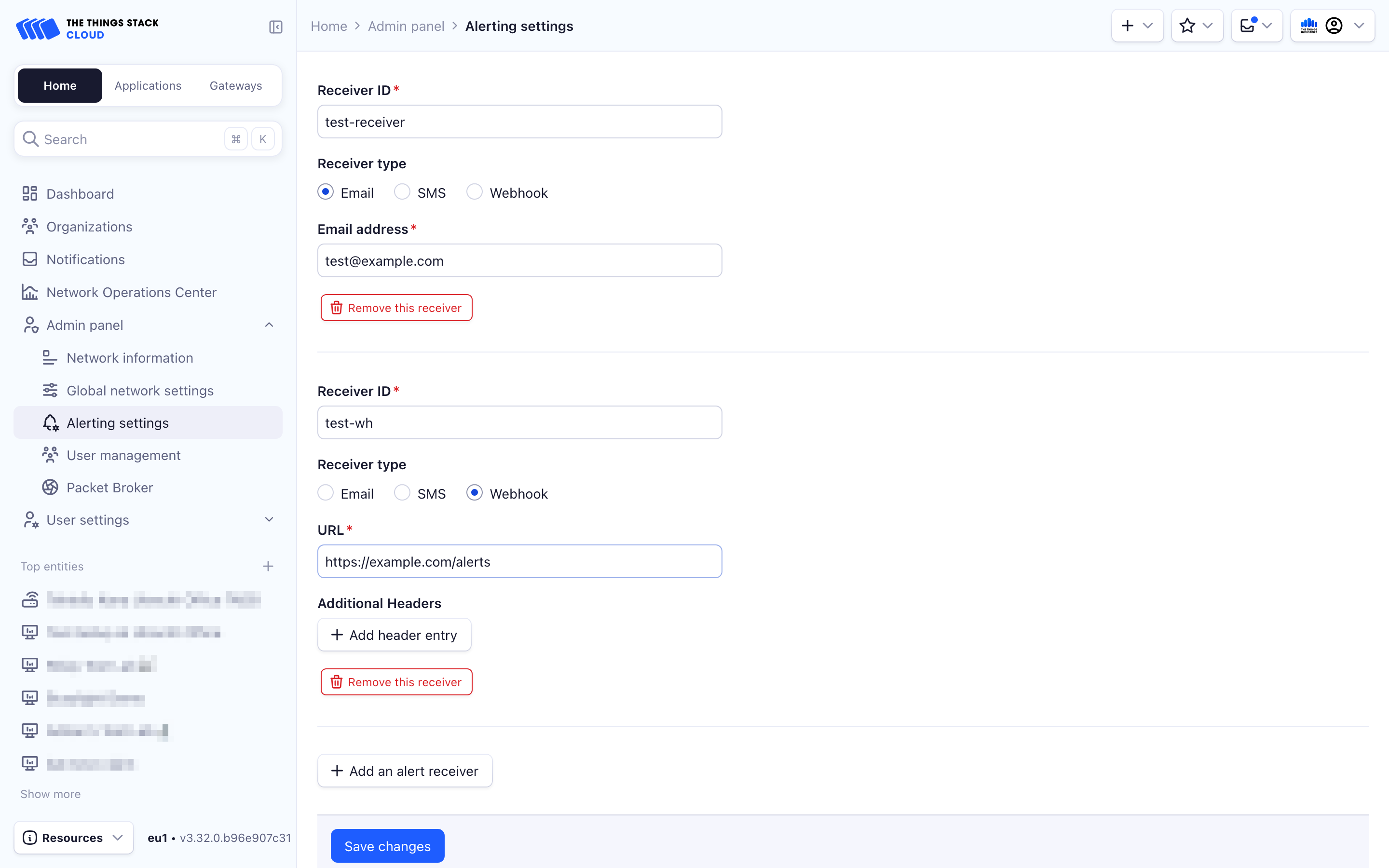1389x868 pixels.
Task: Switch to the Applications tab
Action: [148, 85]
